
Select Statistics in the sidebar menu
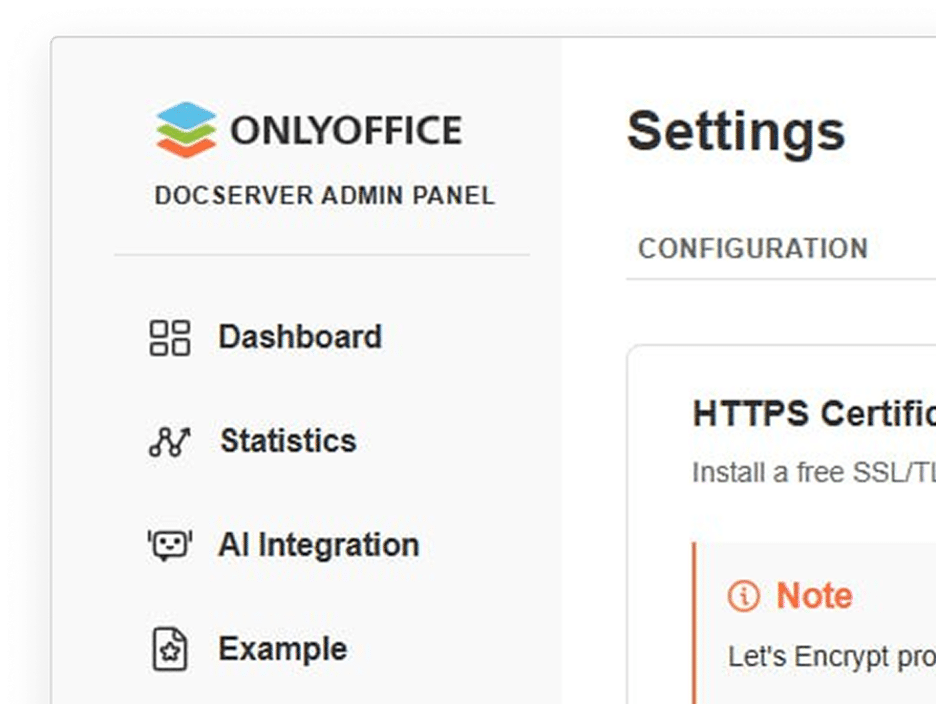pos(288,441)
